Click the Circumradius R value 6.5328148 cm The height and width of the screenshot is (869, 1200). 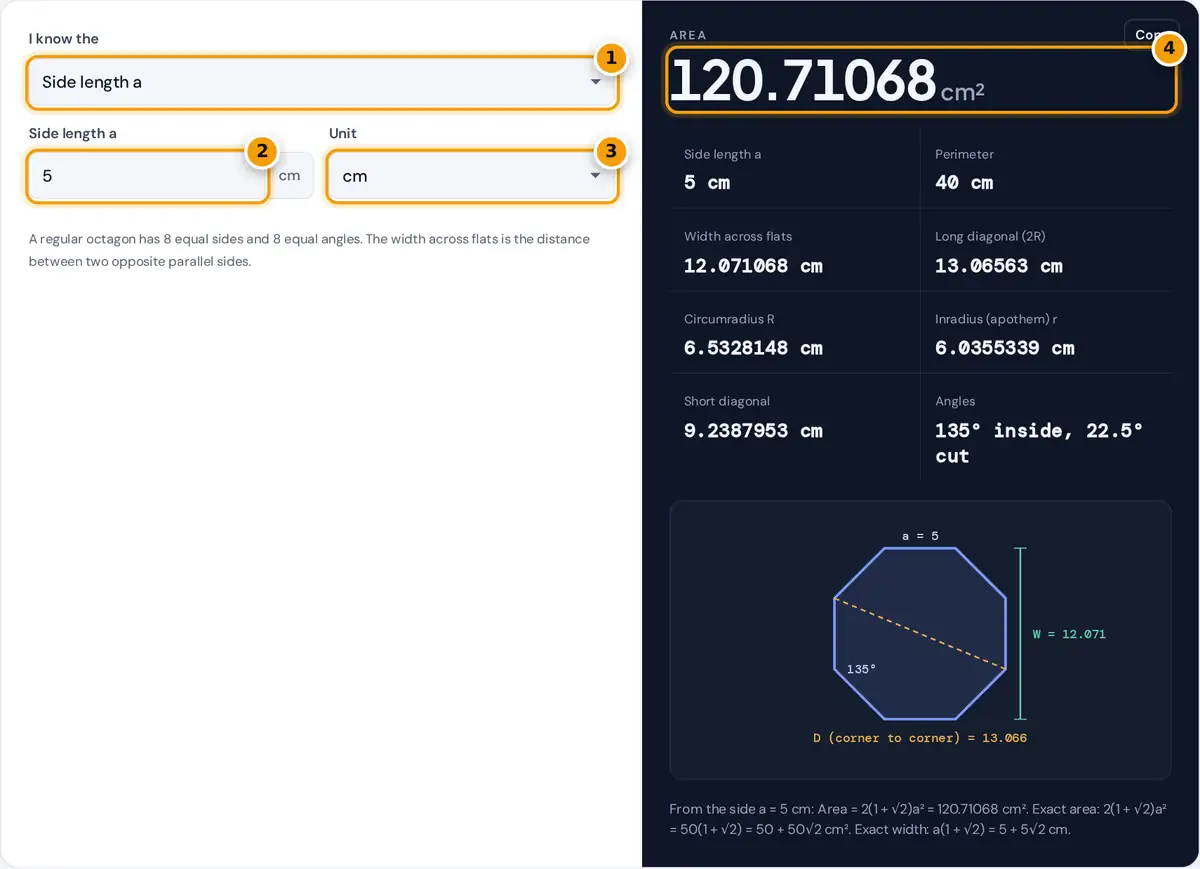coord(753,348)
